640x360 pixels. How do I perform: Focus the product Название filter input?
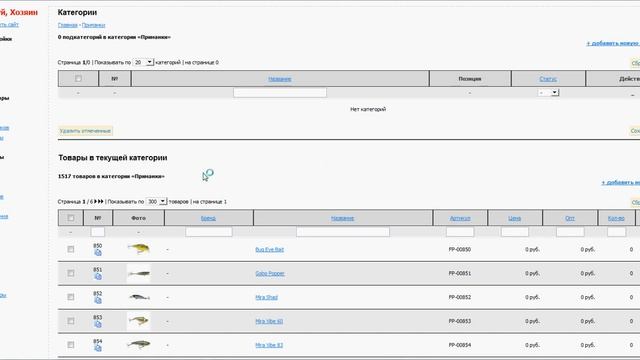tap(343, 232)
